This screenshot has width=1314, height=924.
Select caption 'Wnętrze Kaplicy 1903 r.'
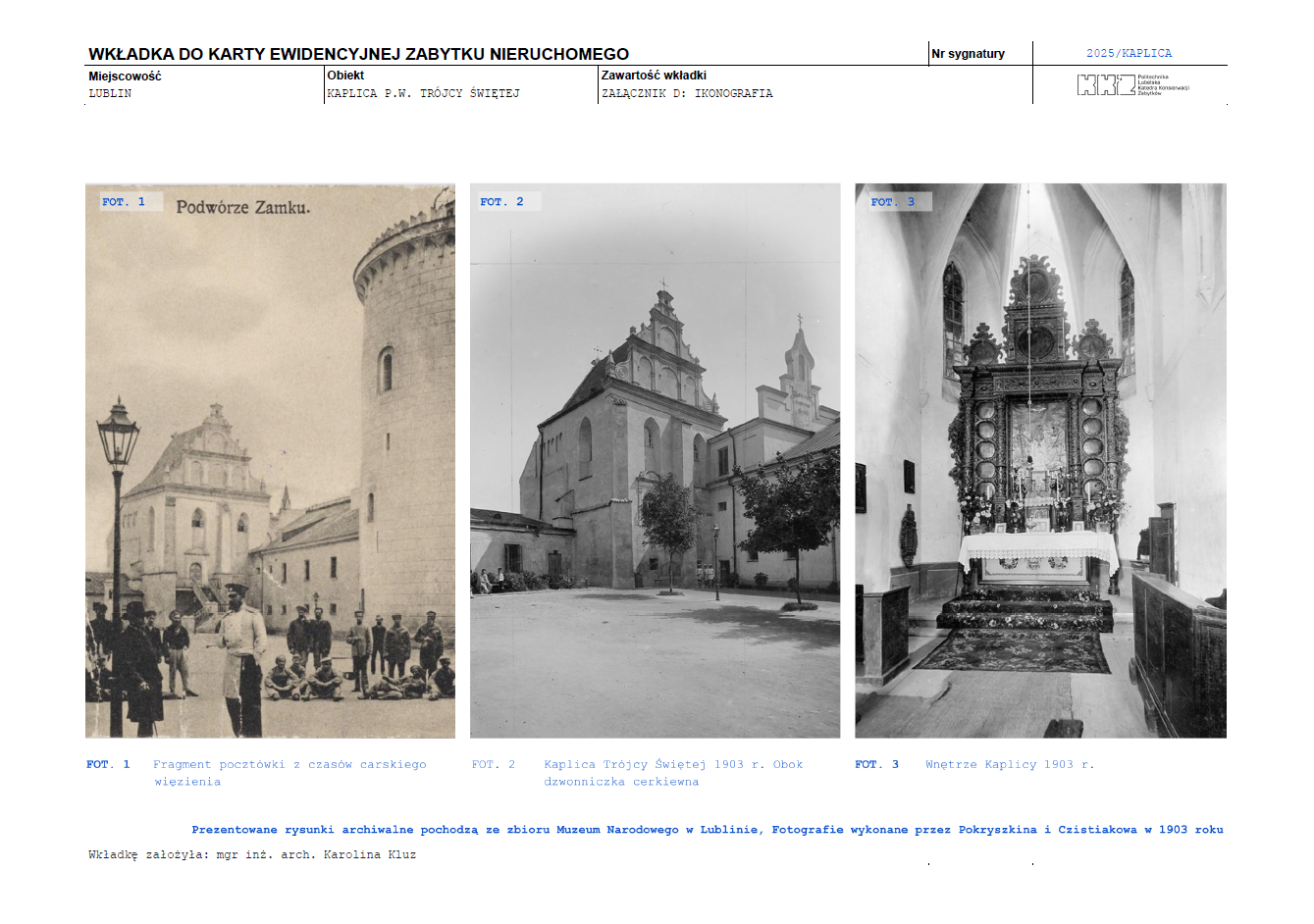(1010, 764)
